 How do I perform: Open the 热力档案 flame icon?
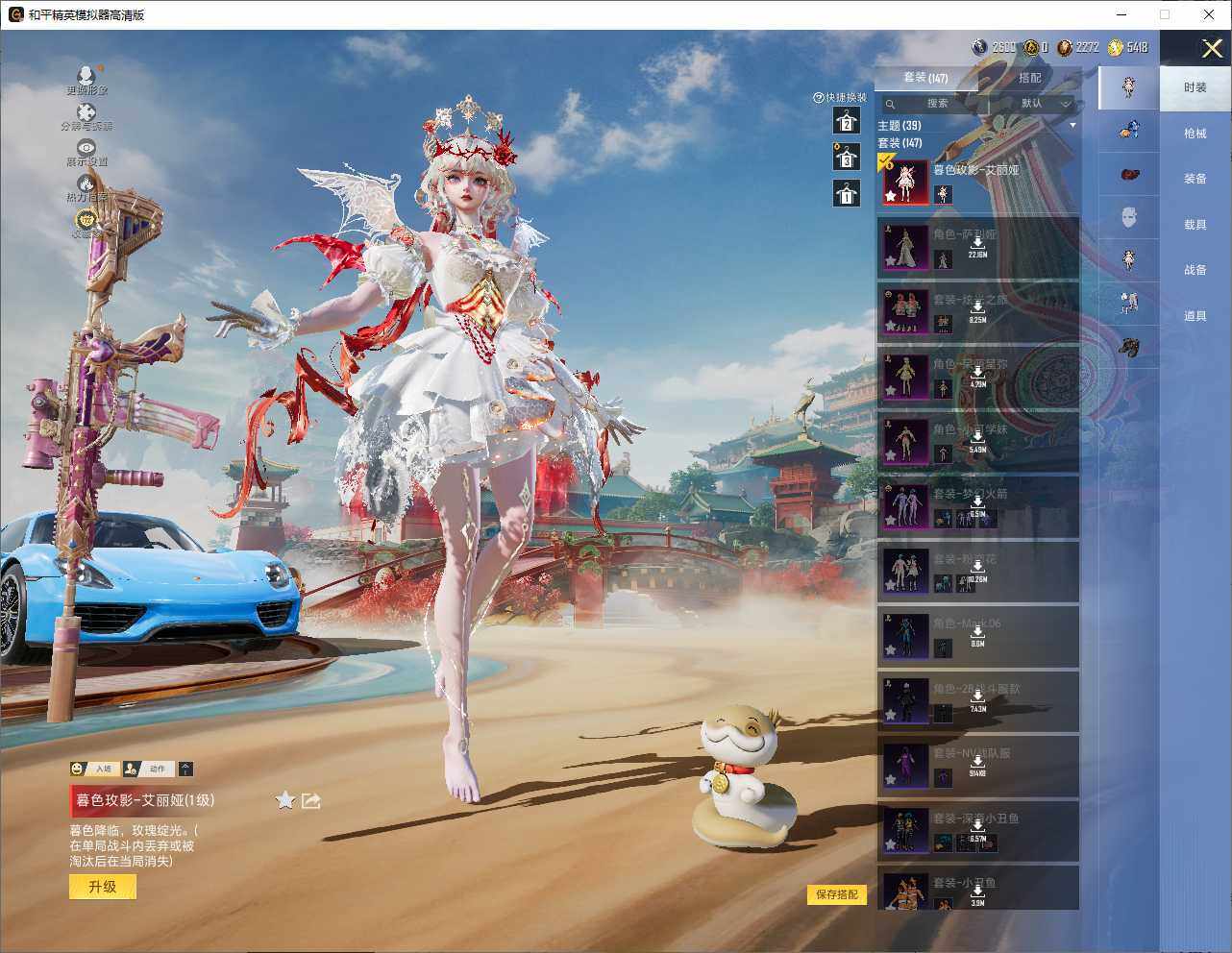click(86, 183)
